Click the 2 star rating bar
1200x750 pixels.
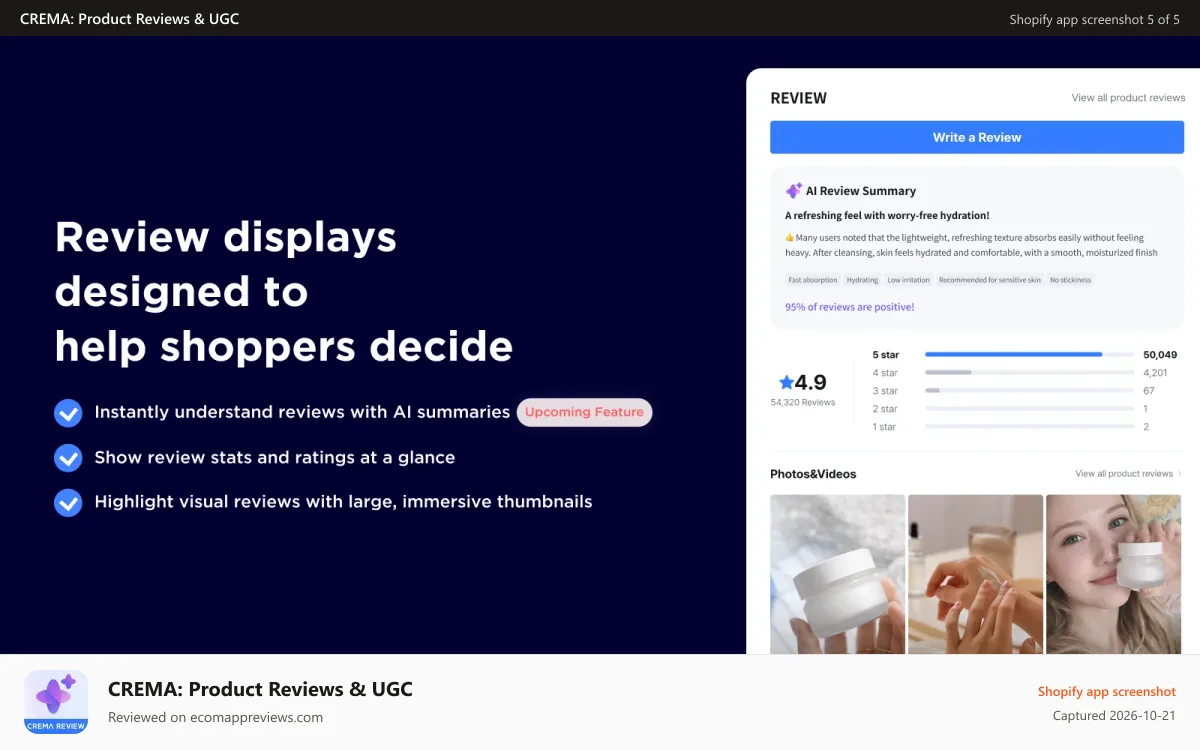(x=1029, y=409)
